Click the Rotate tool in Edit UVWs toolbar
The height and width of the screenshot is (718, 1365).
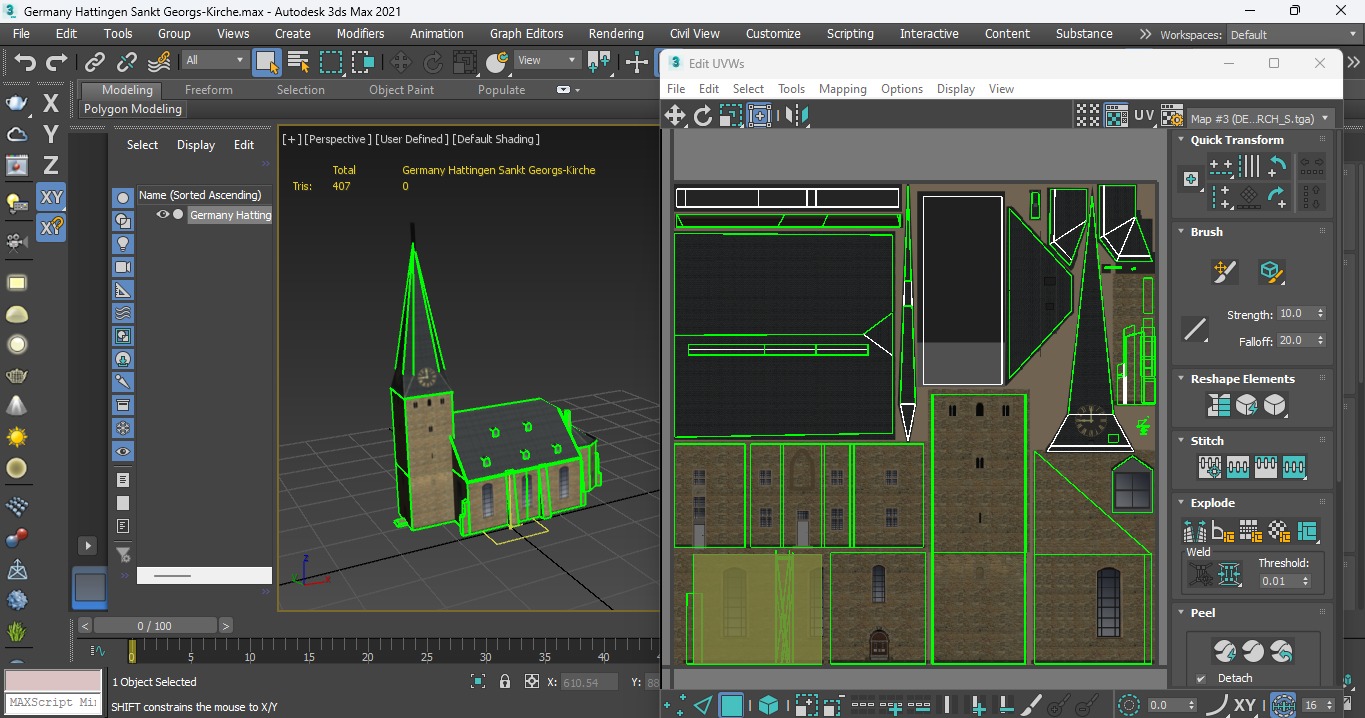click(703, 116)
